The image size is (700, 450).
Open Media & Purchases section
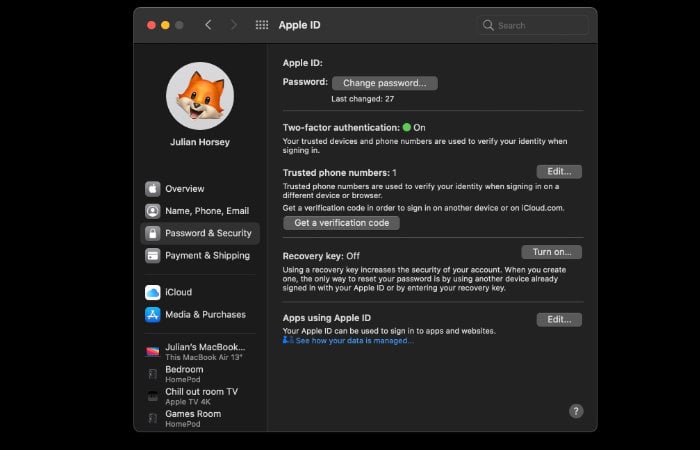pyautogui.click(x=200, y=315)
